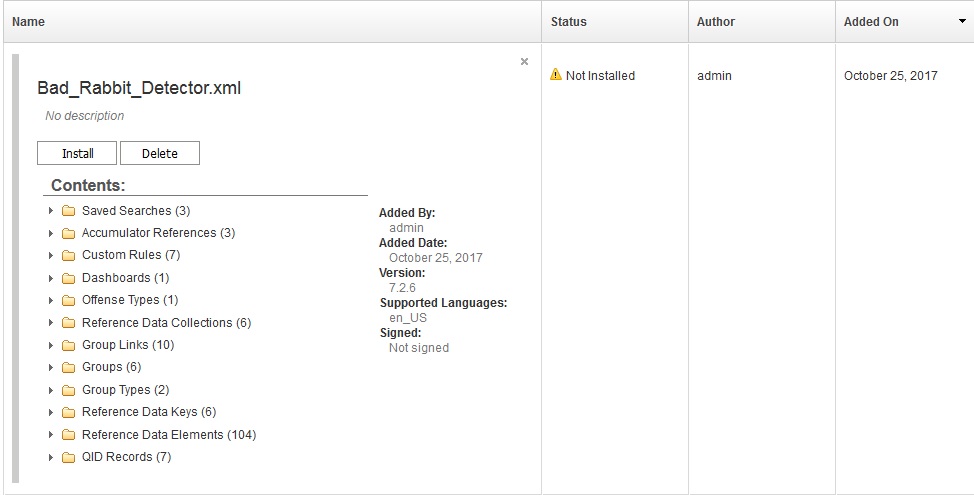Click the Reference Data Collections folder icon
This screenshot has height=495, width=974.
68,323
